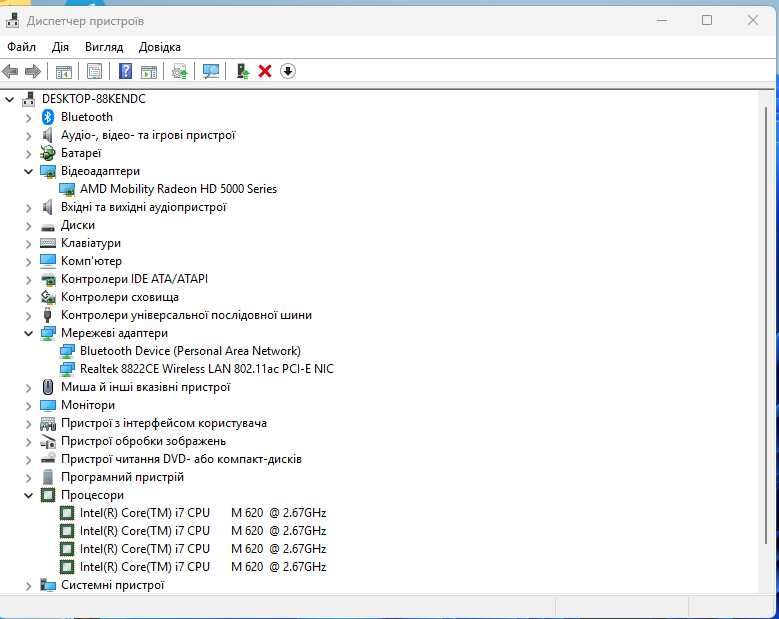Open the Довідка menu

click(159, 47)
